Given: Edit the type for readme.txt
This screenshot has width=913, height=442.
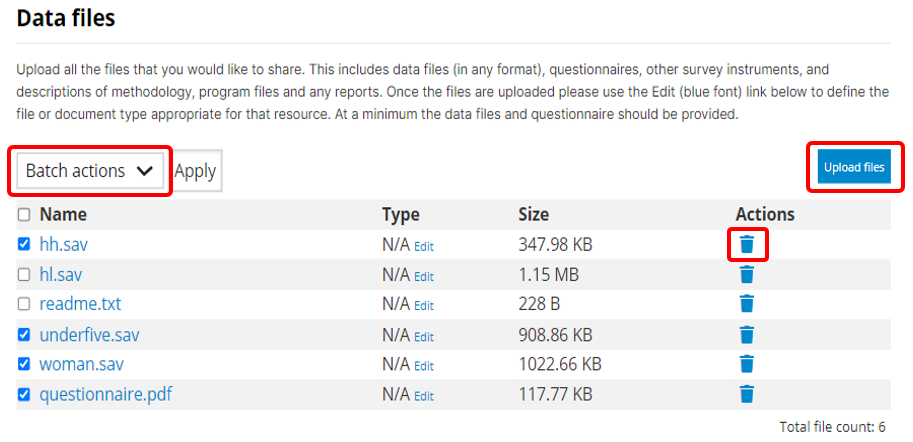Looking at the screenshot, I should click(x=424, y=306).
